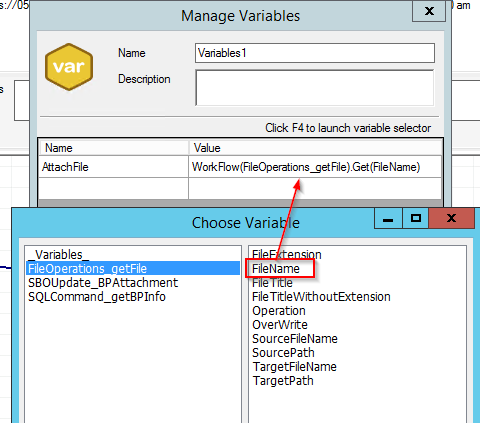Pick the OverWrite variable
Screen dimensions: 480x423
point(280,325)
